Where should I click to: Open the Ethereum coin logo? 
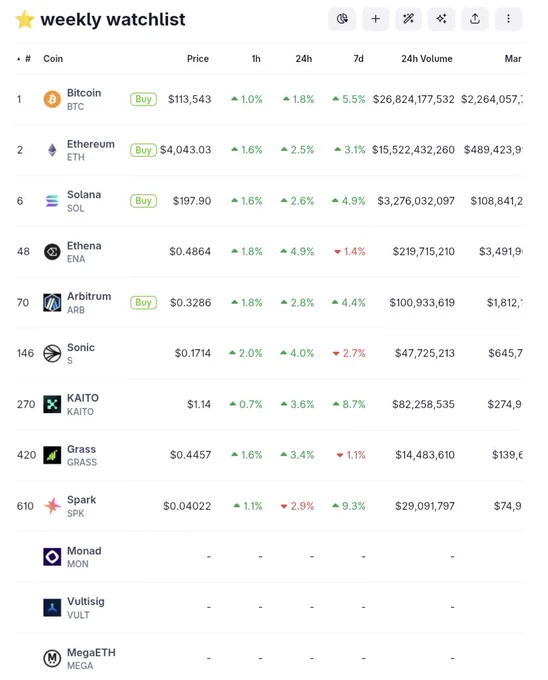pos(52,150)
